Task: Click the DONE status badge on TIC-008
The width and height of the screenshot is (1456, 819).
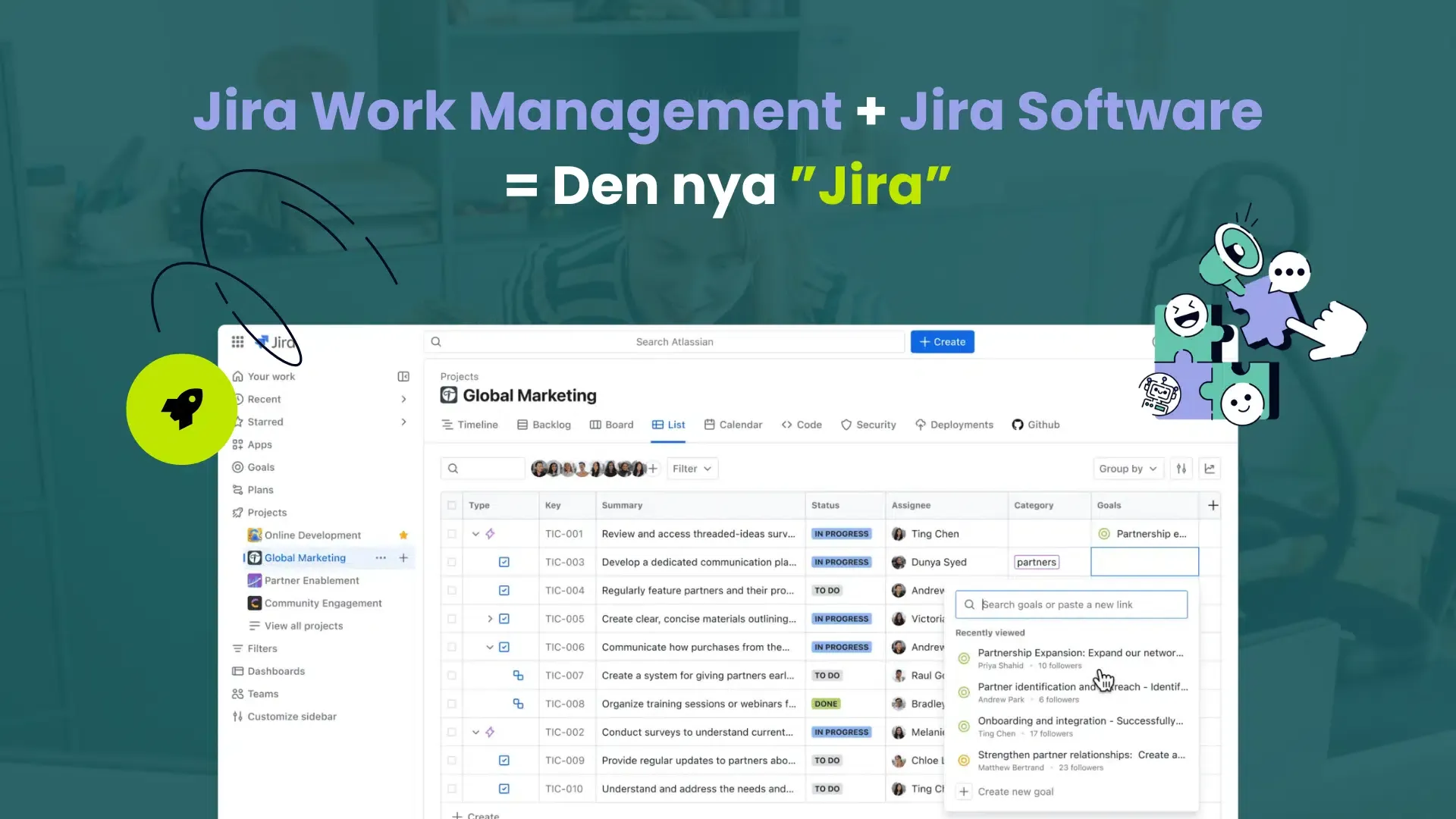Action: (826, 704)
